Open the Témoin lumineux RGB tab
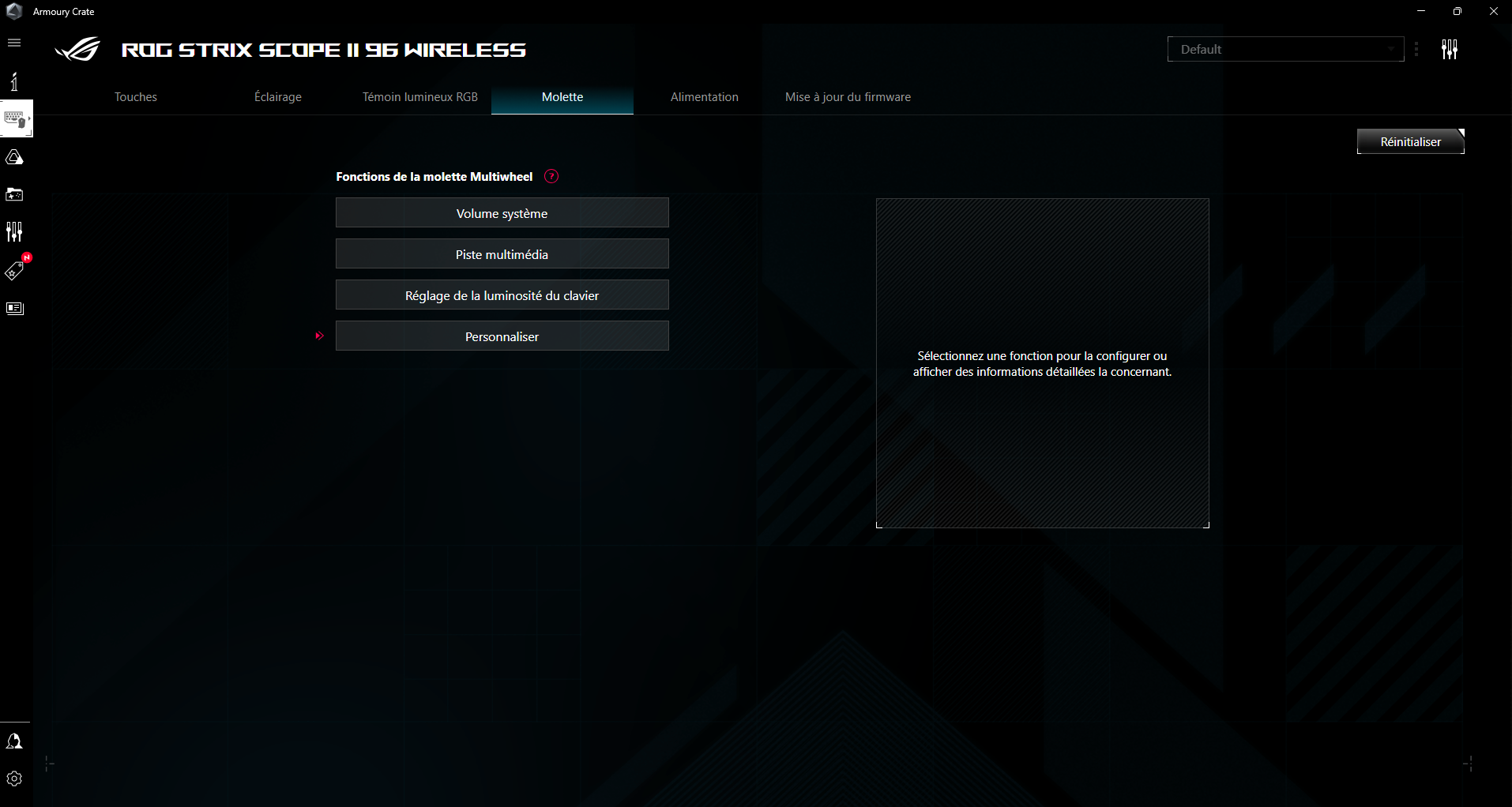Screen dimensions: 1512x807 tap(420, 97)
